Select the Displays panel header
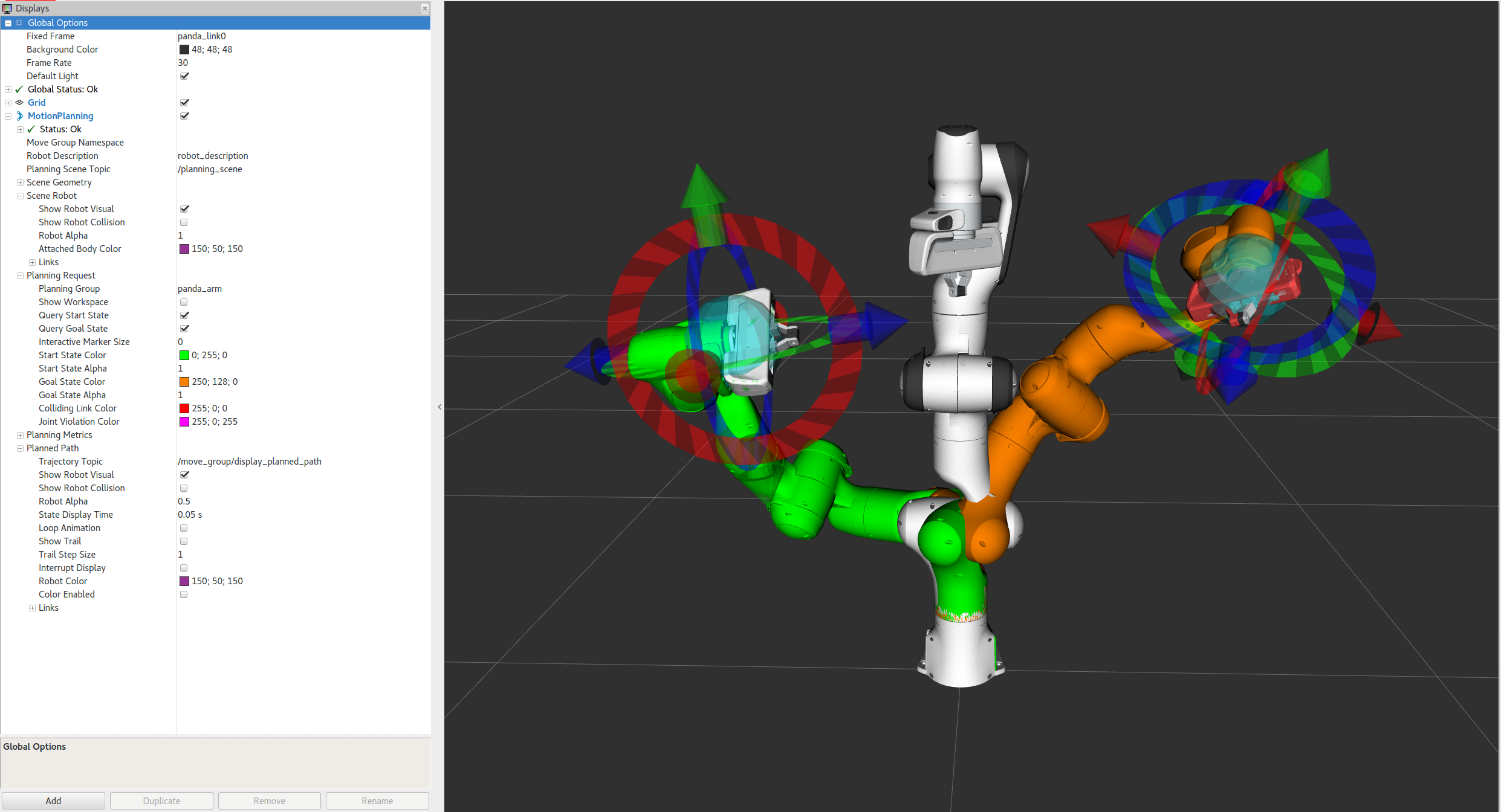The width and height of the screenshot is (1501, 812). pyautogui.click(x=215, y=9)
